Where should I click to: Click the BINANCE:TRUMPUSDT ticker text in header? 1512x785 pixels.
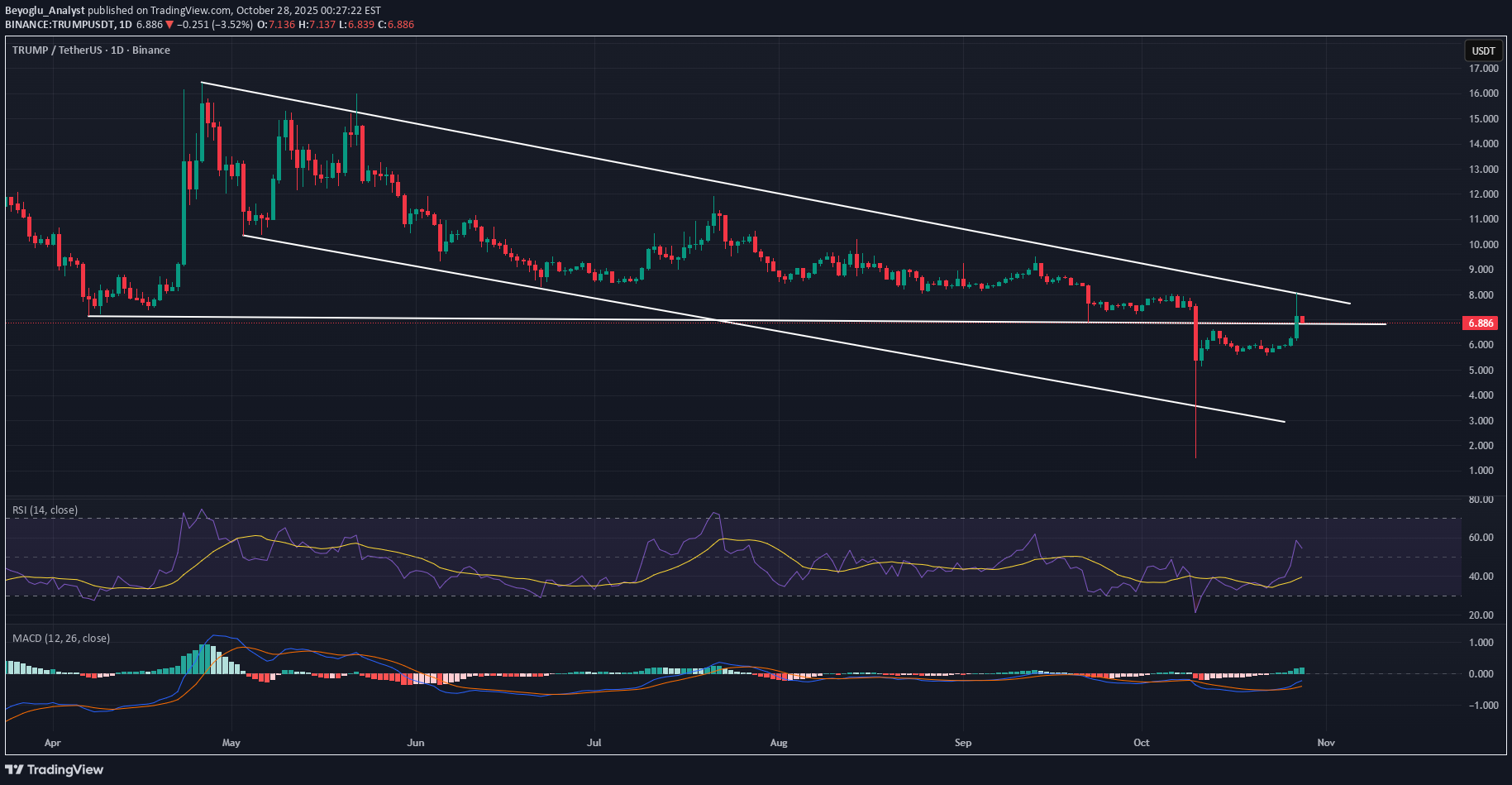[x=60, y=25]
